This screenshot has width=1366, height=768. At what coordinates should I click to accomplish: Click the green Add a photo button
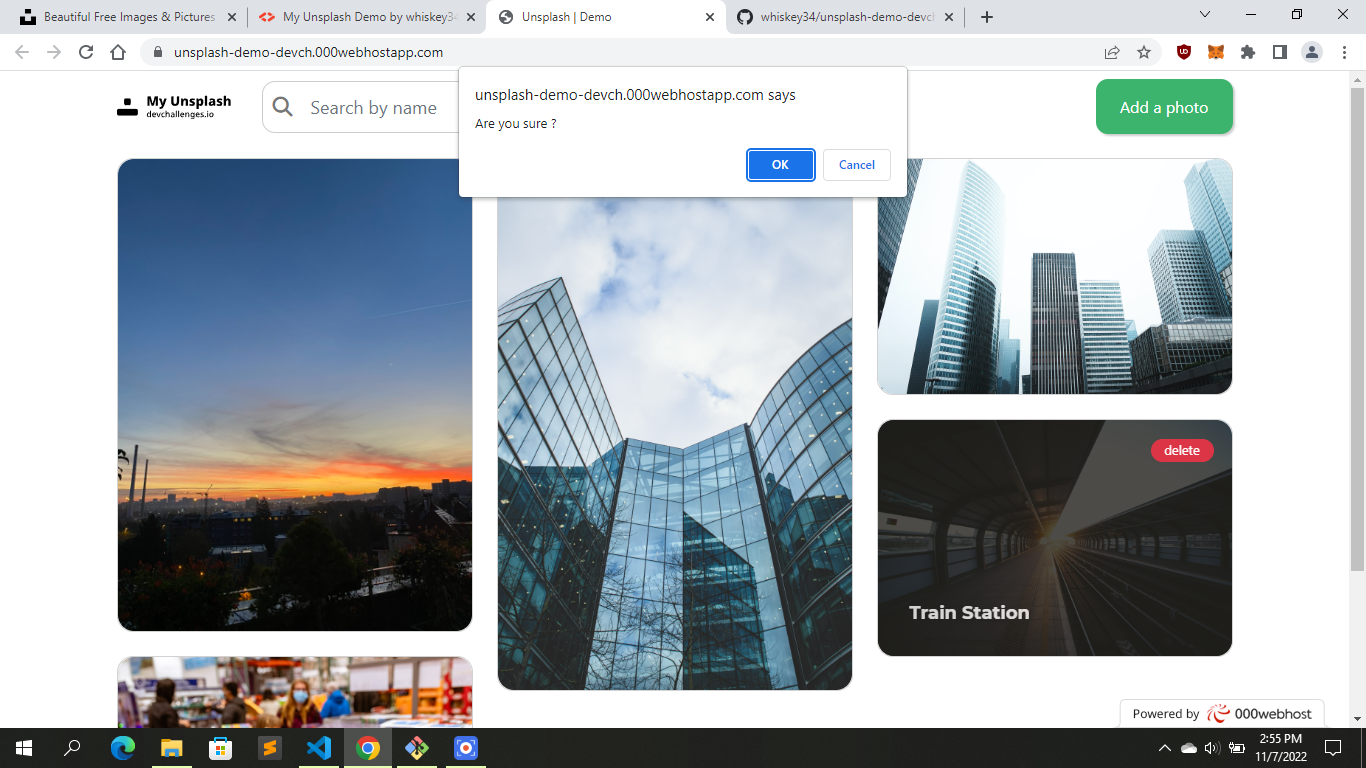pos(1164,106)
